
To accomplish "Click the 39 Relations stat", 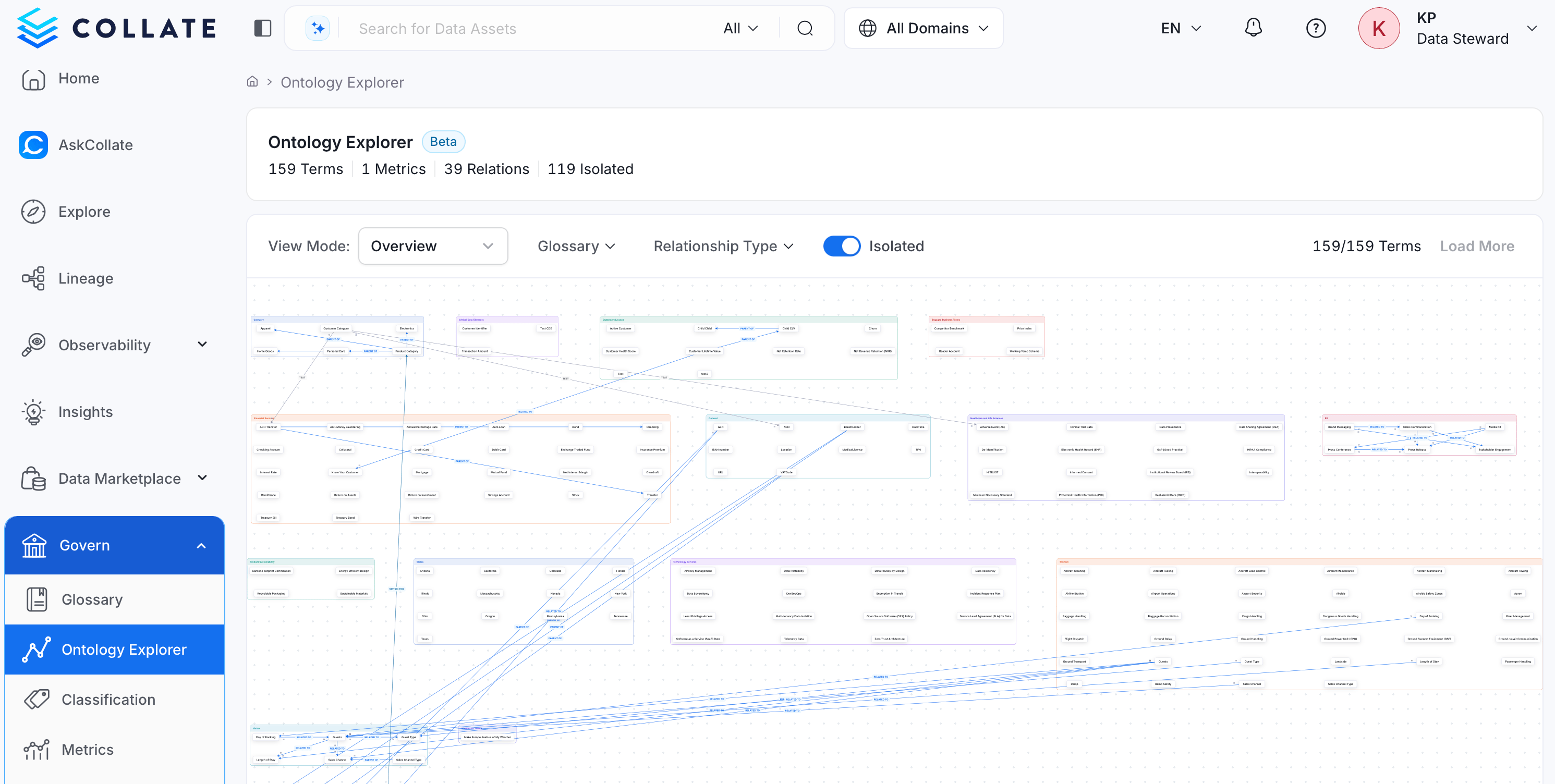I will [x=487, y=169].
